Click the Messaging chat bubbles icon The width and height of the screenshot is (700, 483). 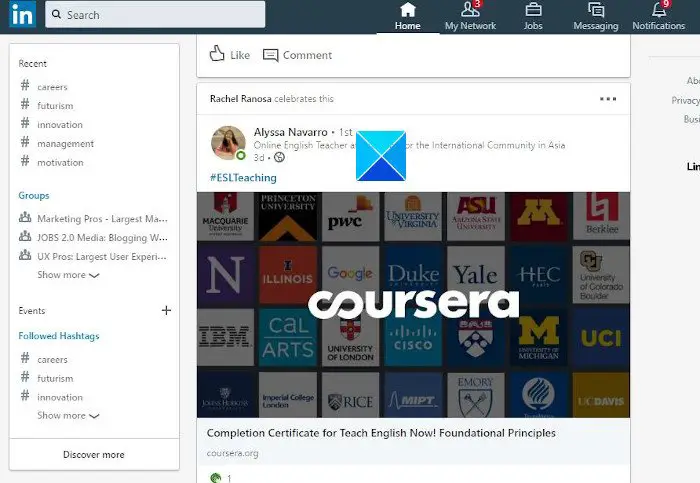pos(596,9)
